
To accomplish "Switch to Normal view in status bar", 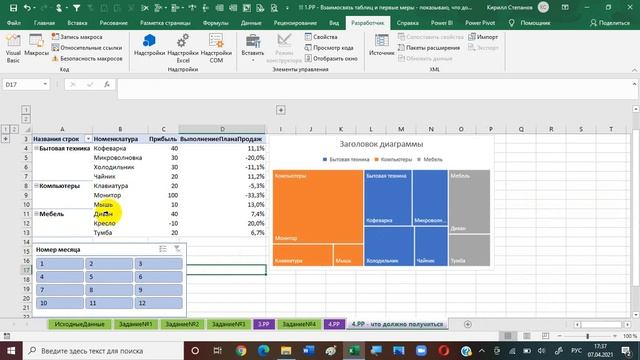I will 508,336.
